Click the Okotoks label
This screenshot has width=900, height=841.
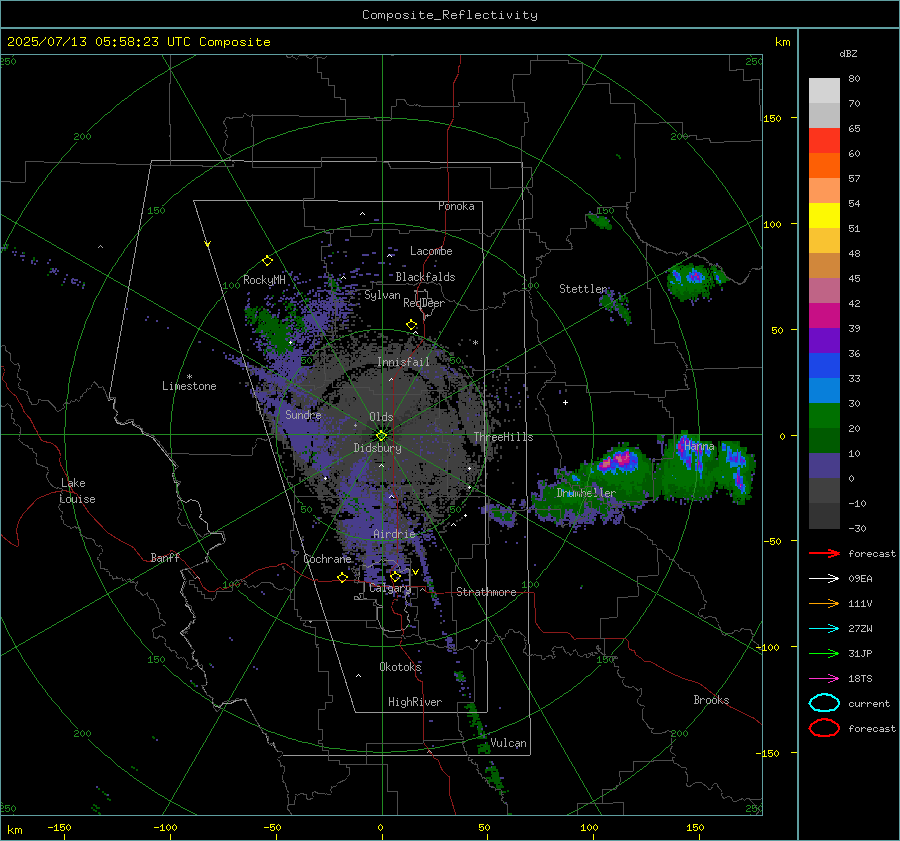pyautogui.click(x=400, y=666)
